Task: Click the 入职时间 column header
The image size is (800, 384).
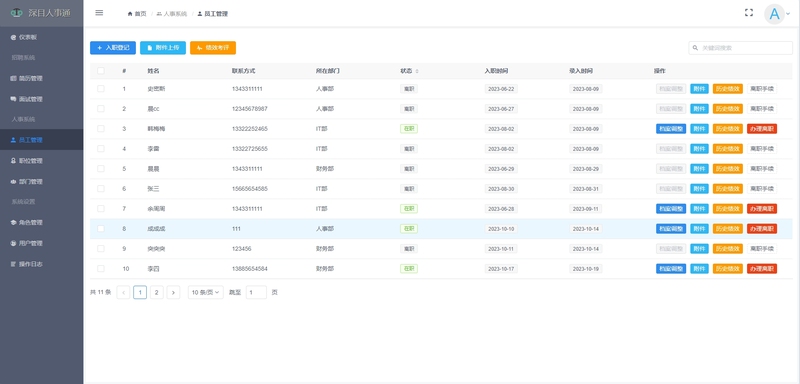Action: click(x=496, y=71)
